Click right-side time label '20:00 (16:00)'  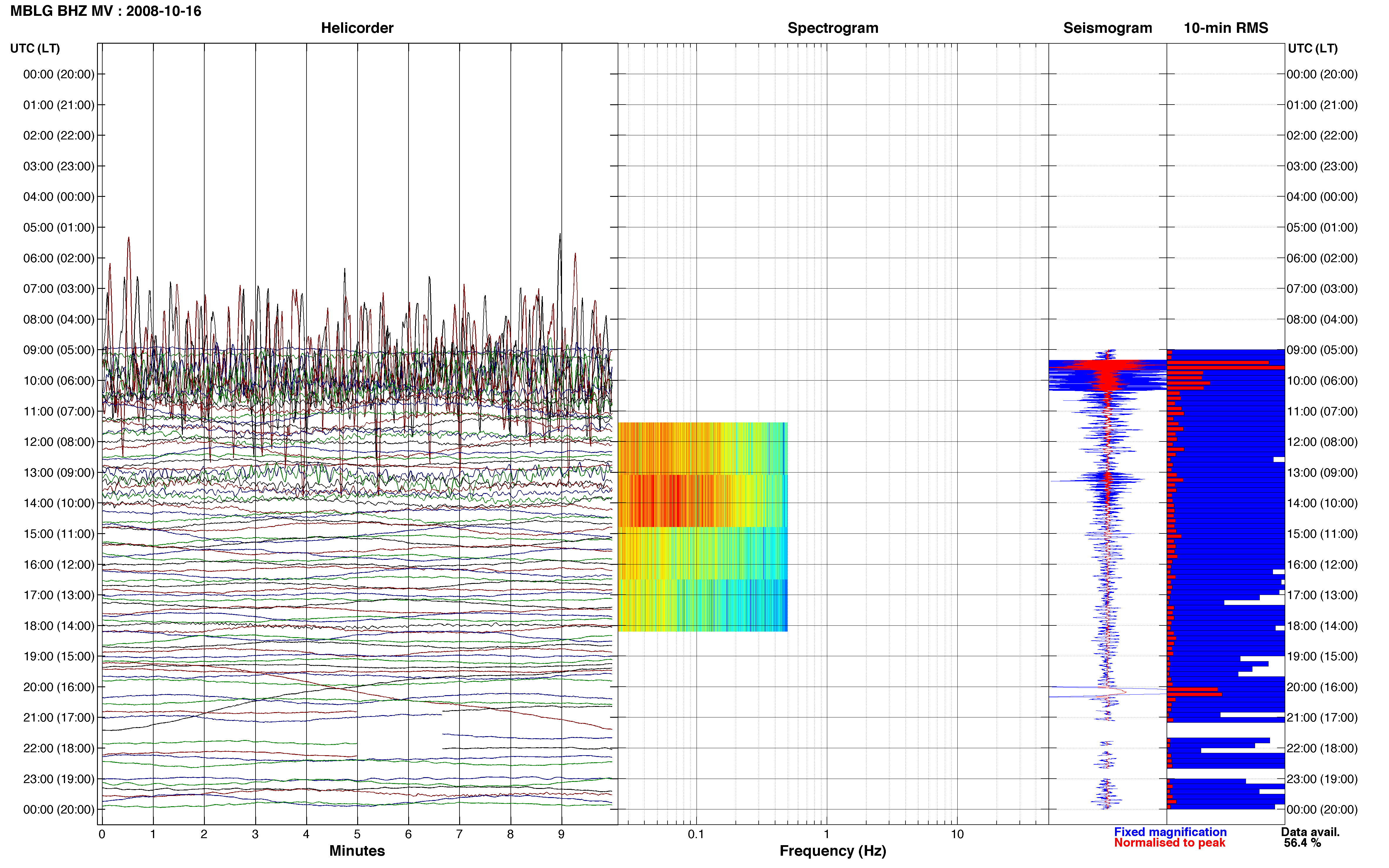tap(1322, 687)
